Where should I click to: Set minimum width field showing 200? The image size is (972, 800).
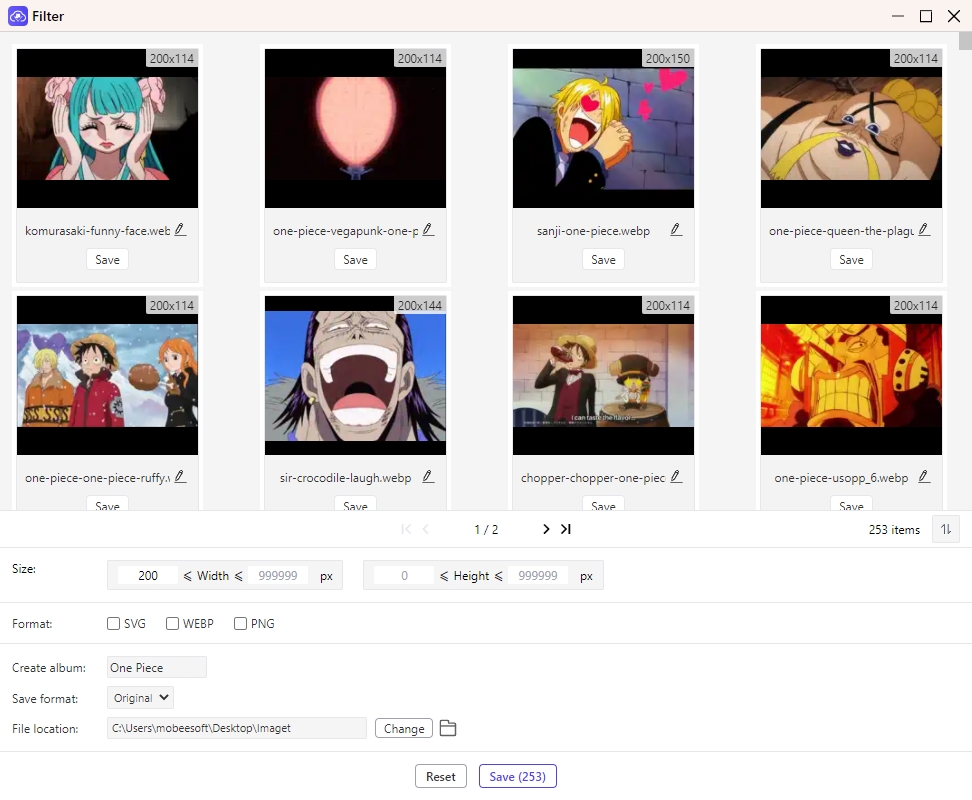[x=148, y=576]
